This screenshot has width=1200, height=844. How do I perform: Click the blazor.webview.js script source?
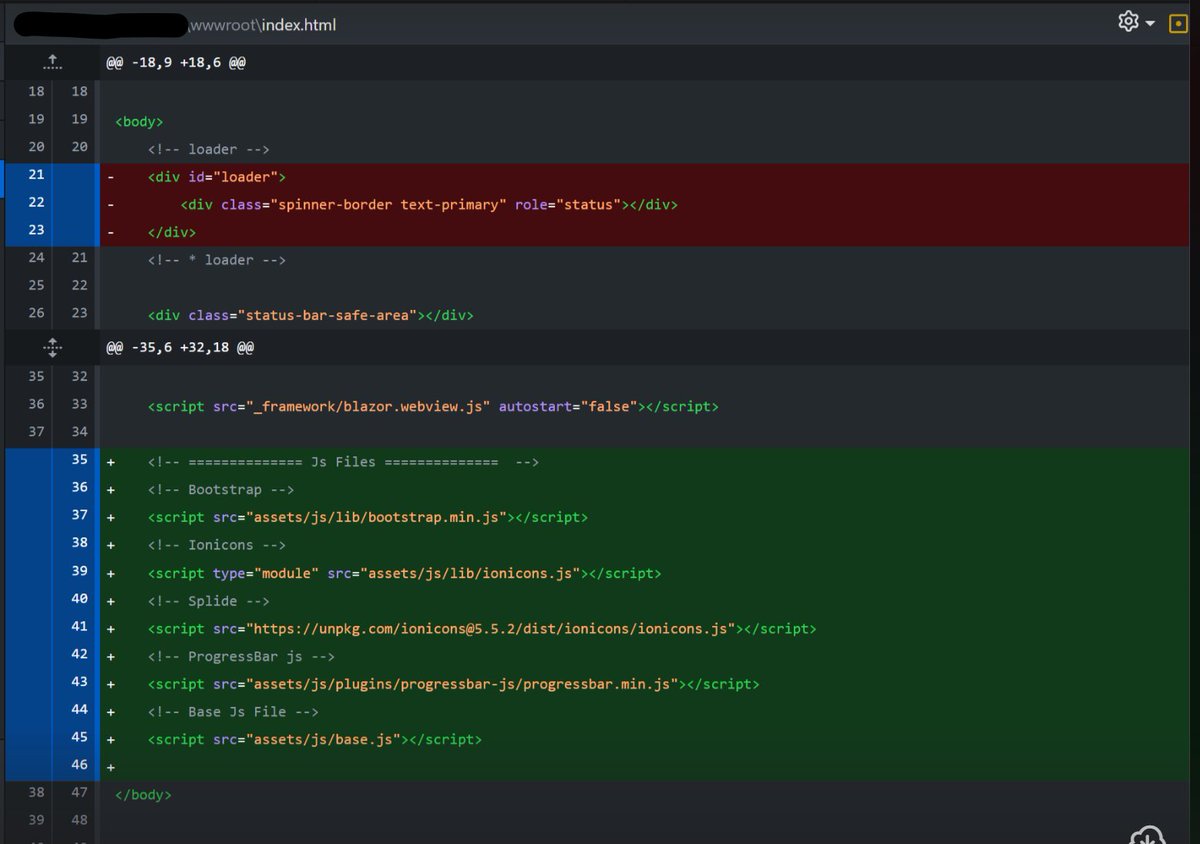(x=368, y=407)
